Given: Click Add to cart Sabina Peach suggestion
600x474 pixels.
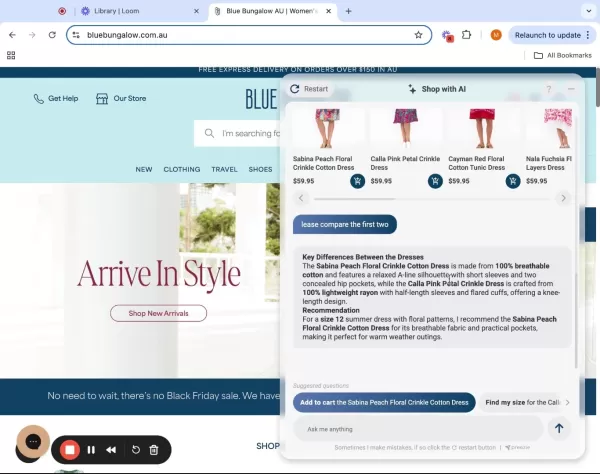Looking at the screenshot, I should [384, 402].
